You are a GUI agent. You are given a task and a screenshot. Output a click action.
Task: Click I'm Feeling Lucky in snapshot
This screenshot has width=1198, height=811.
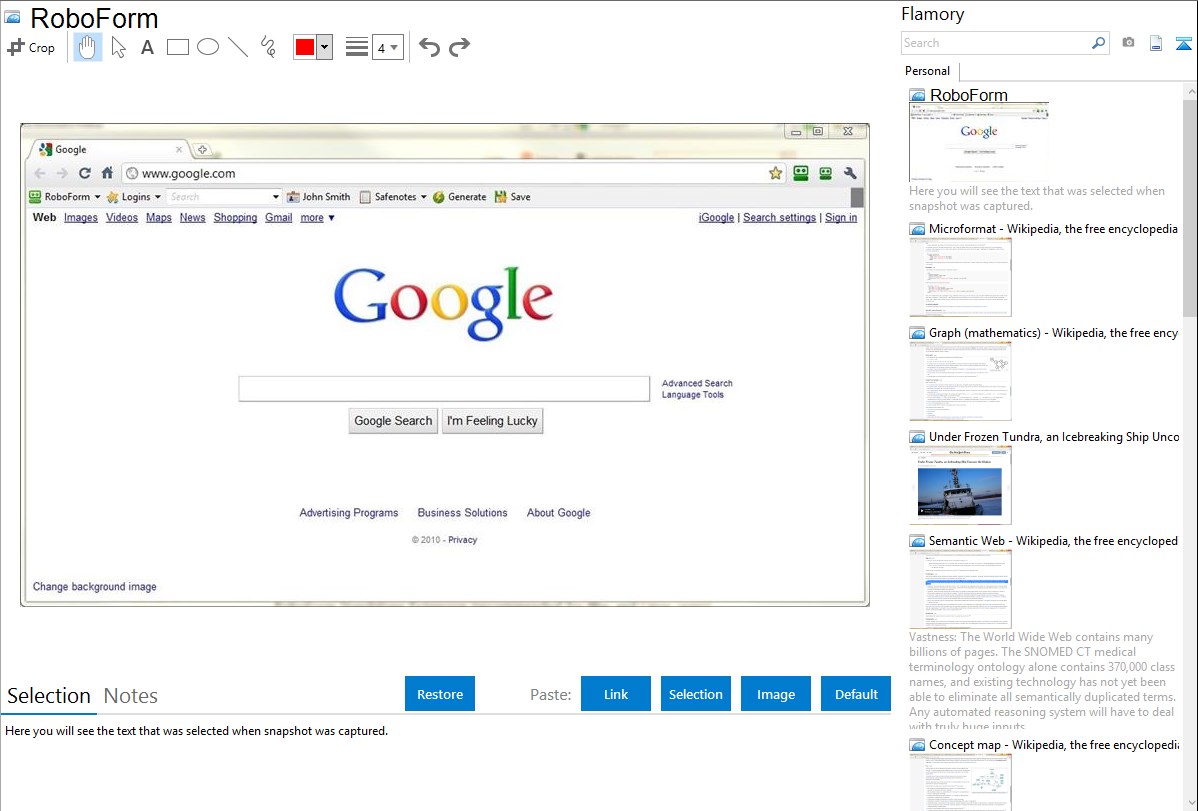492,420
